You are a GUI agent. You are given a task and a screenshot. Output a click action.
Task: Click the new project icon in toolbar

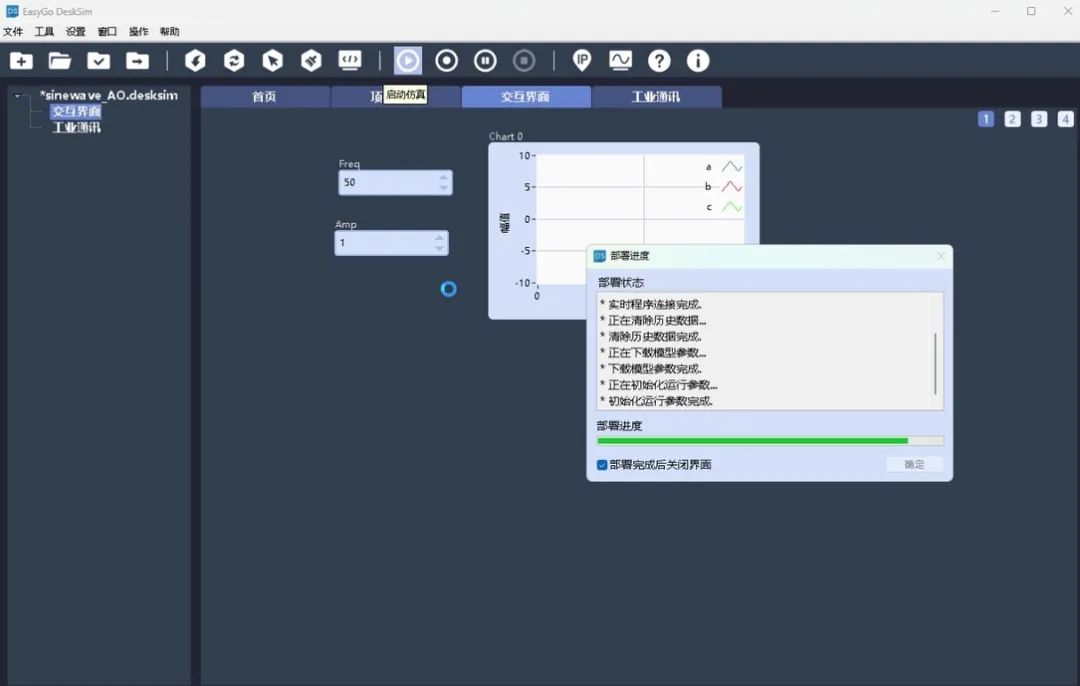tap(21, 61)
